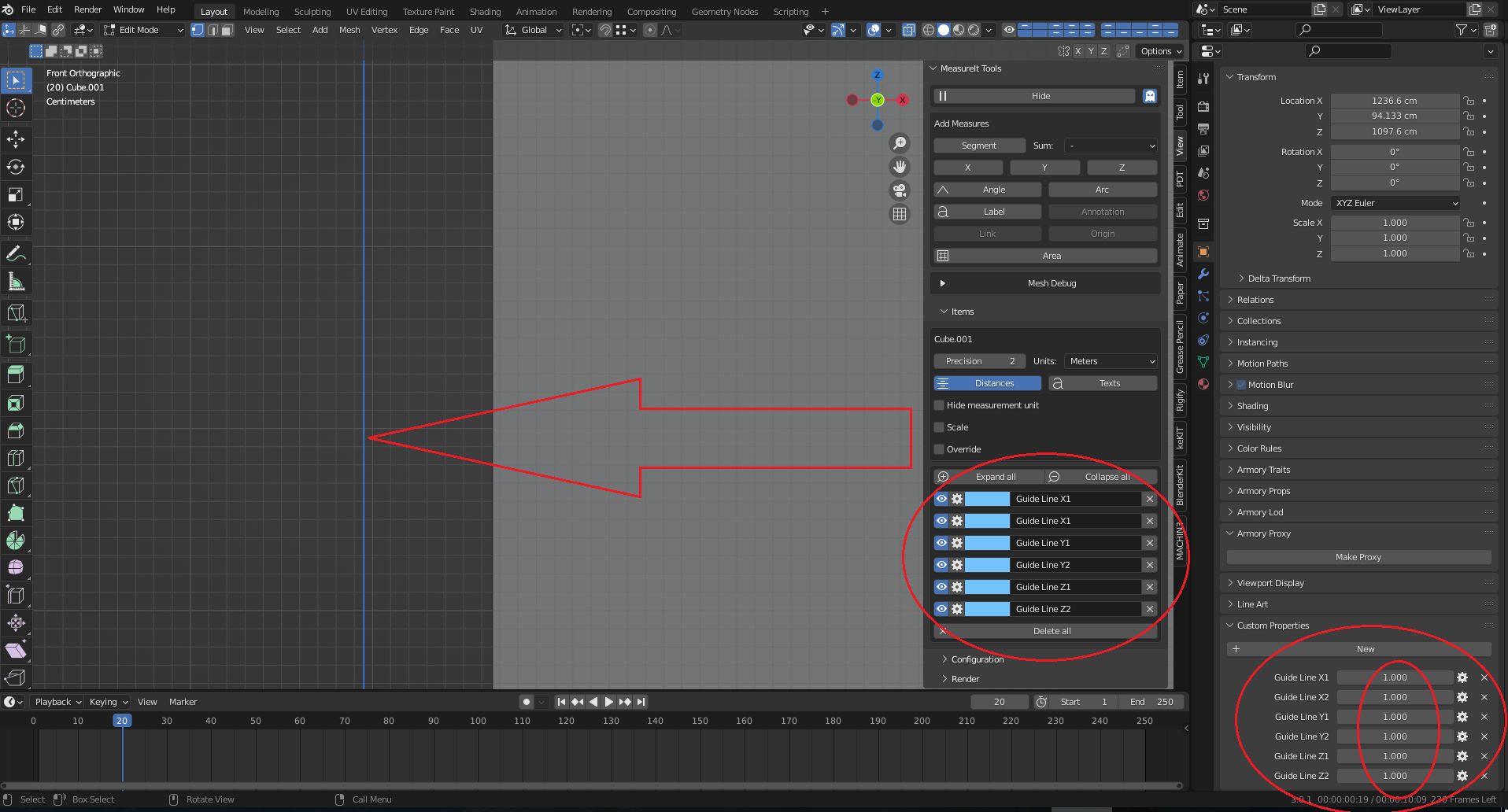
Task: Tick the Override checkbox
Action: tap(939, 449)
